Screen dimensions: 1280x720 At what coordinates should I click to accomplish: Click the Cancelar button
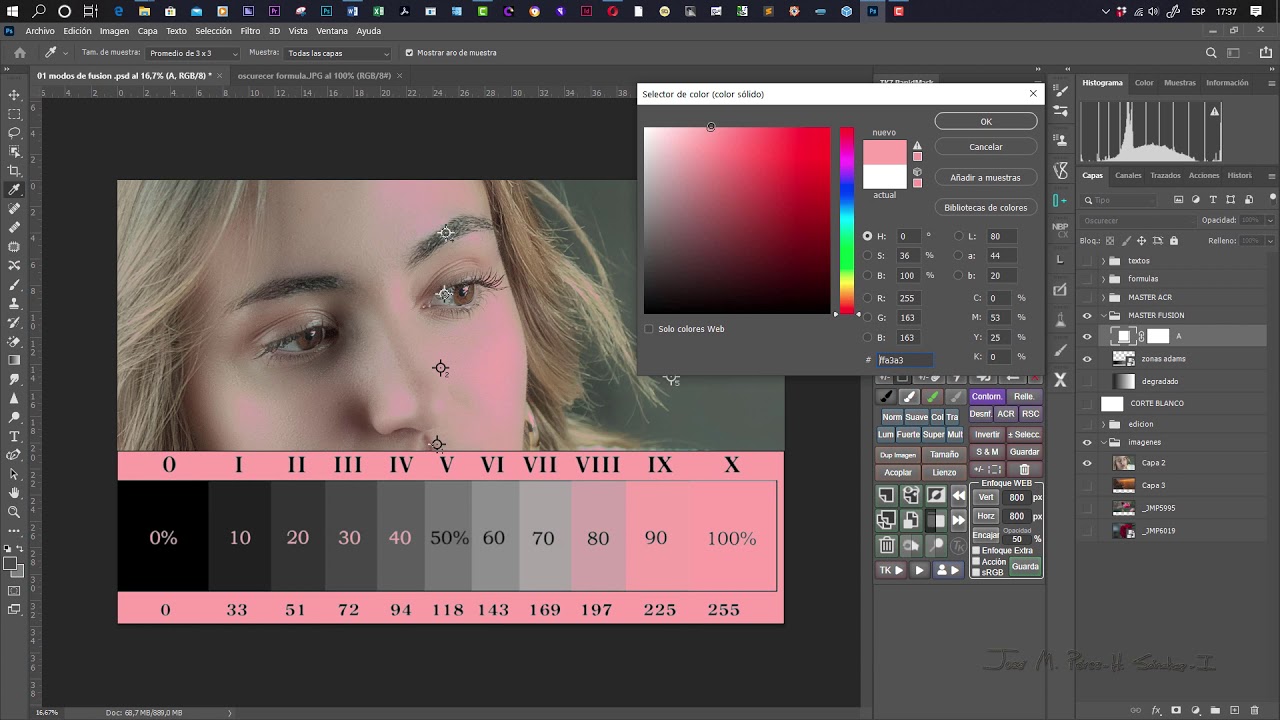986,147
